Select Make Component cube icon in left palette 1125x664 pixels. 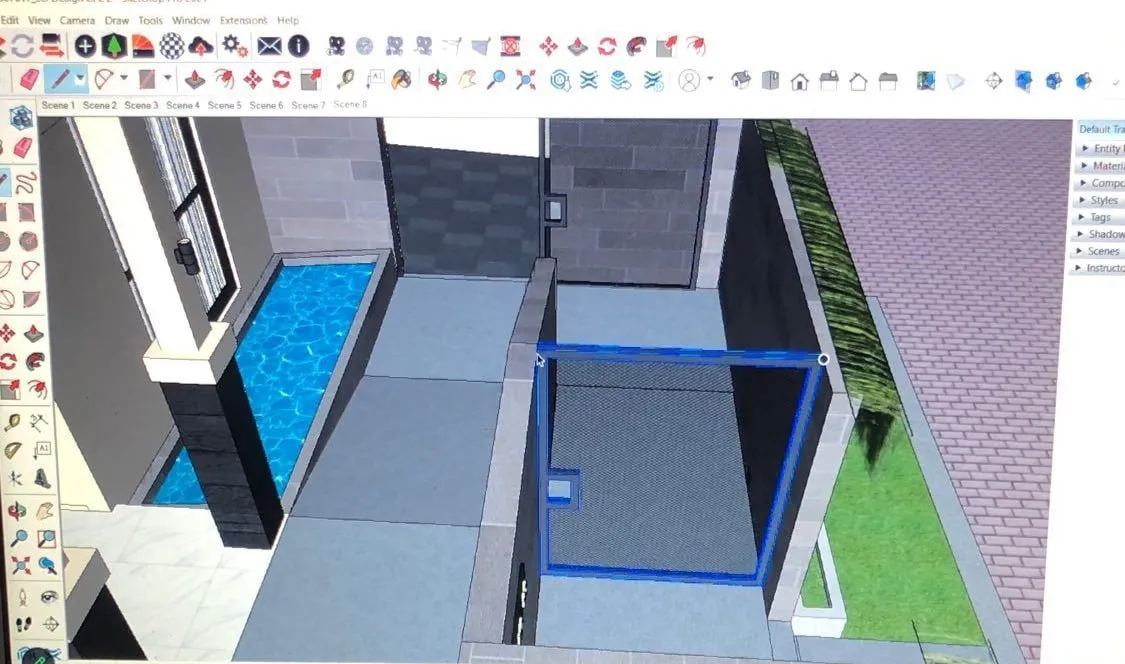21,117
